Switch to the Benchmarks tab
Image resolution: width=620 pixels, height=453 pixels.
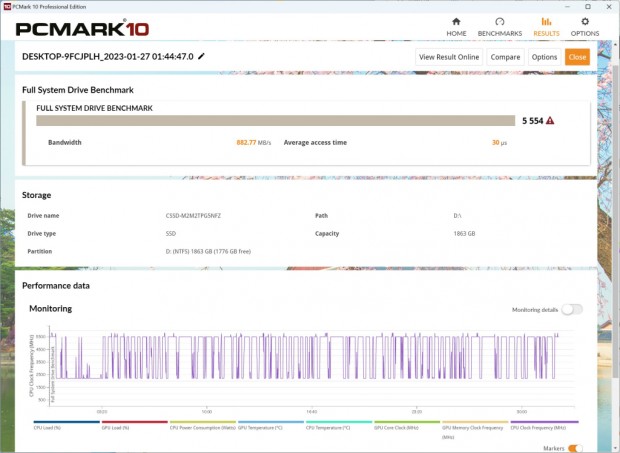point(499,27)
